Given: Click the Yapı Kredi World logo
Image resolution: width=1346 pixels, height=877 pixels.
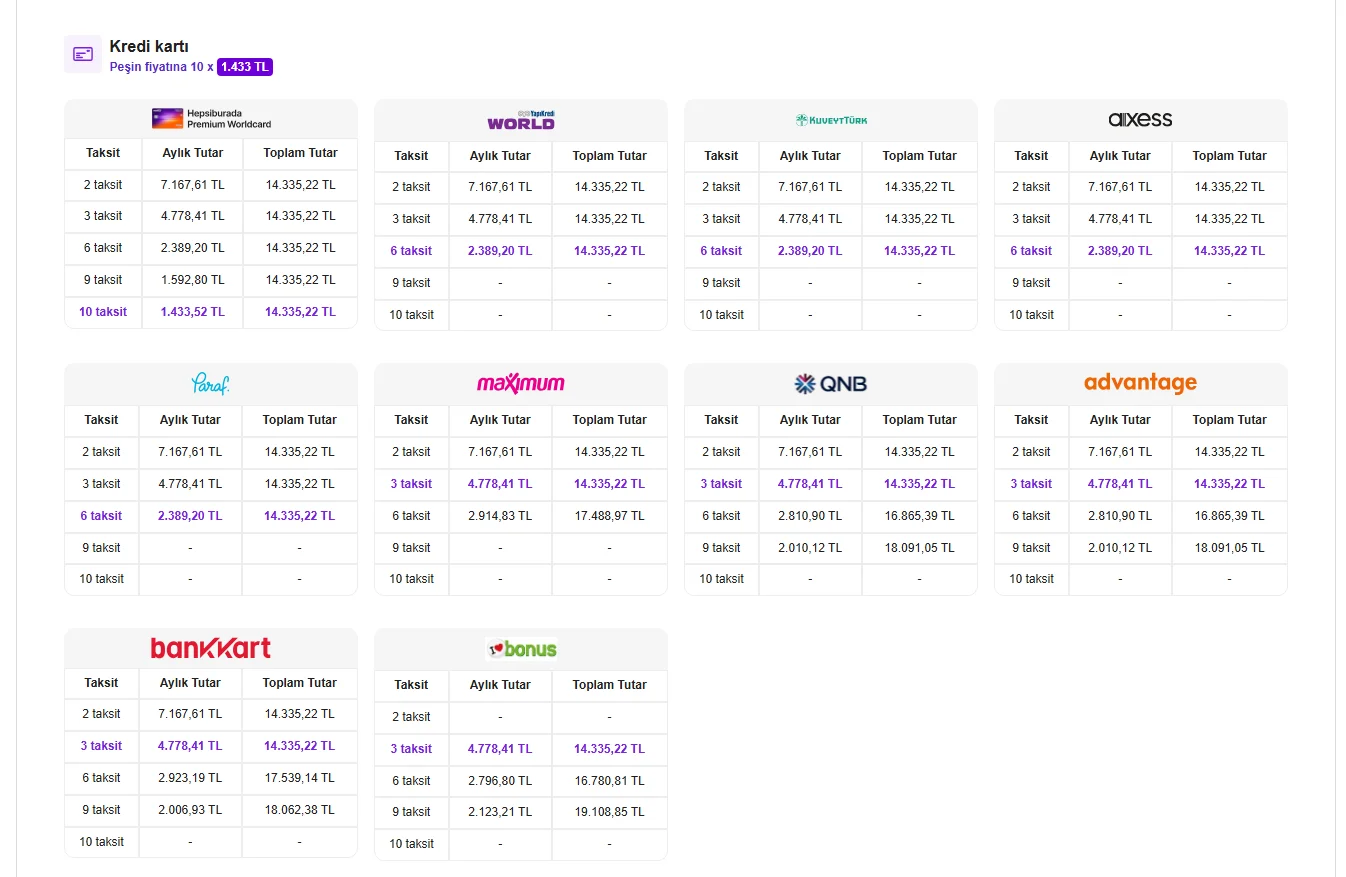Looking at the screenshot, I should pyautogui.click(x=520, y=120).
